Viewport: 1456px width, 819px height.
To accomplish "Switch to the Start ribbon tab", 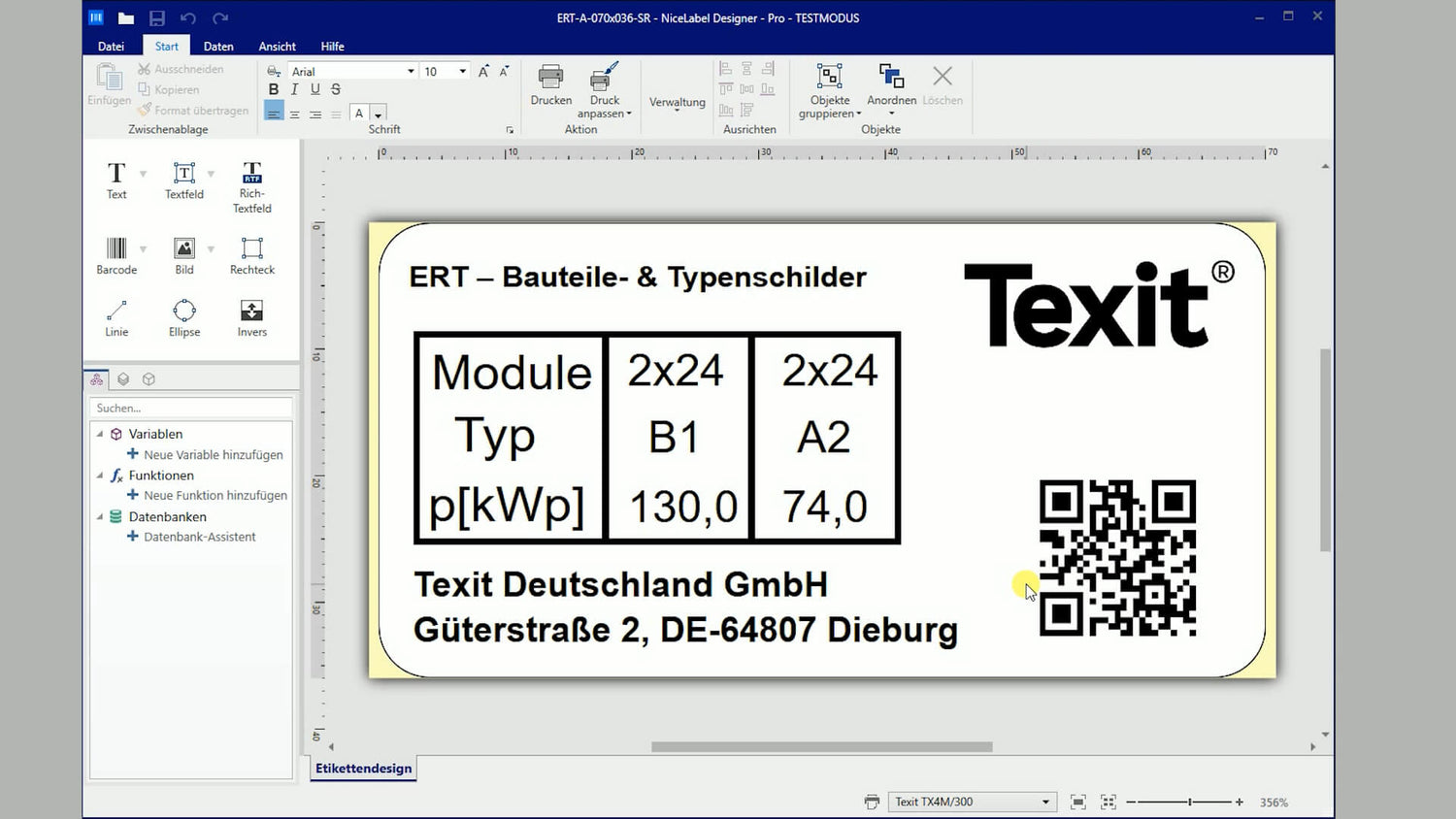I will tap(167, 46).
